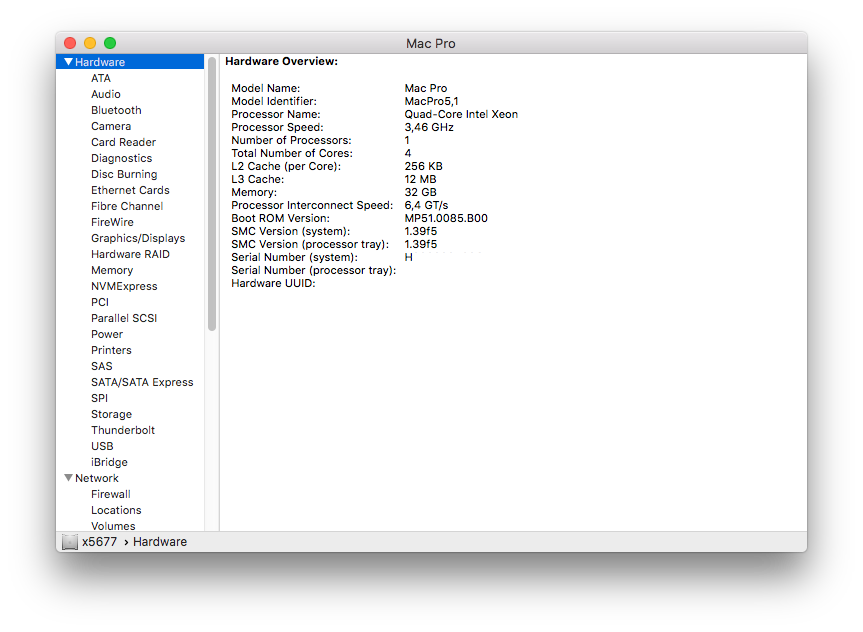
Task: Select Graphics/Displays in sidebar
Action: [x=138, y=238]
